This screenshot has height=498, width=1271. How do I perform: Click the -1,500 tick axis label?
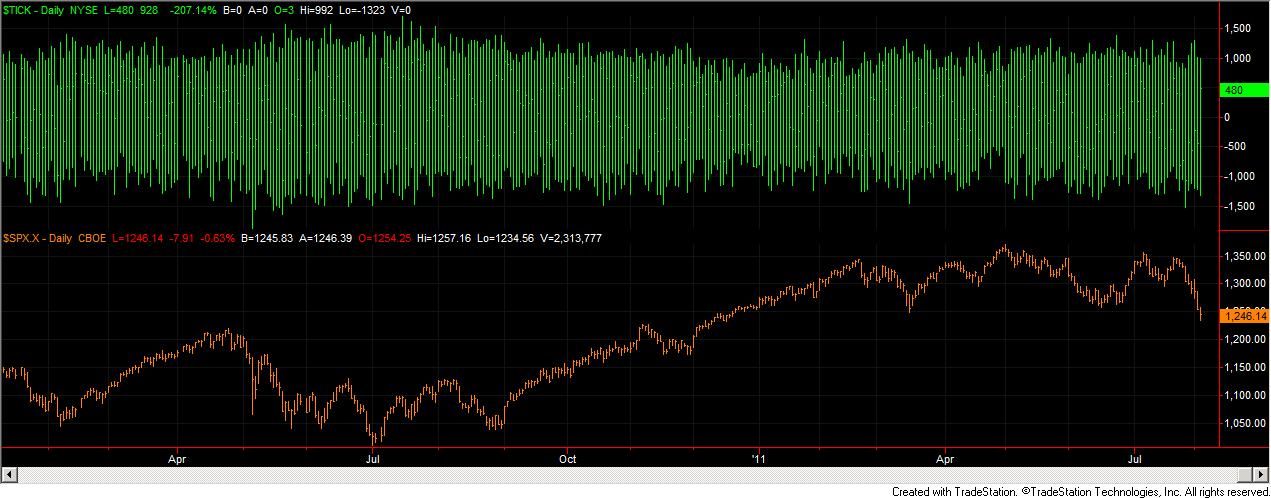[x=1239, y=207]
